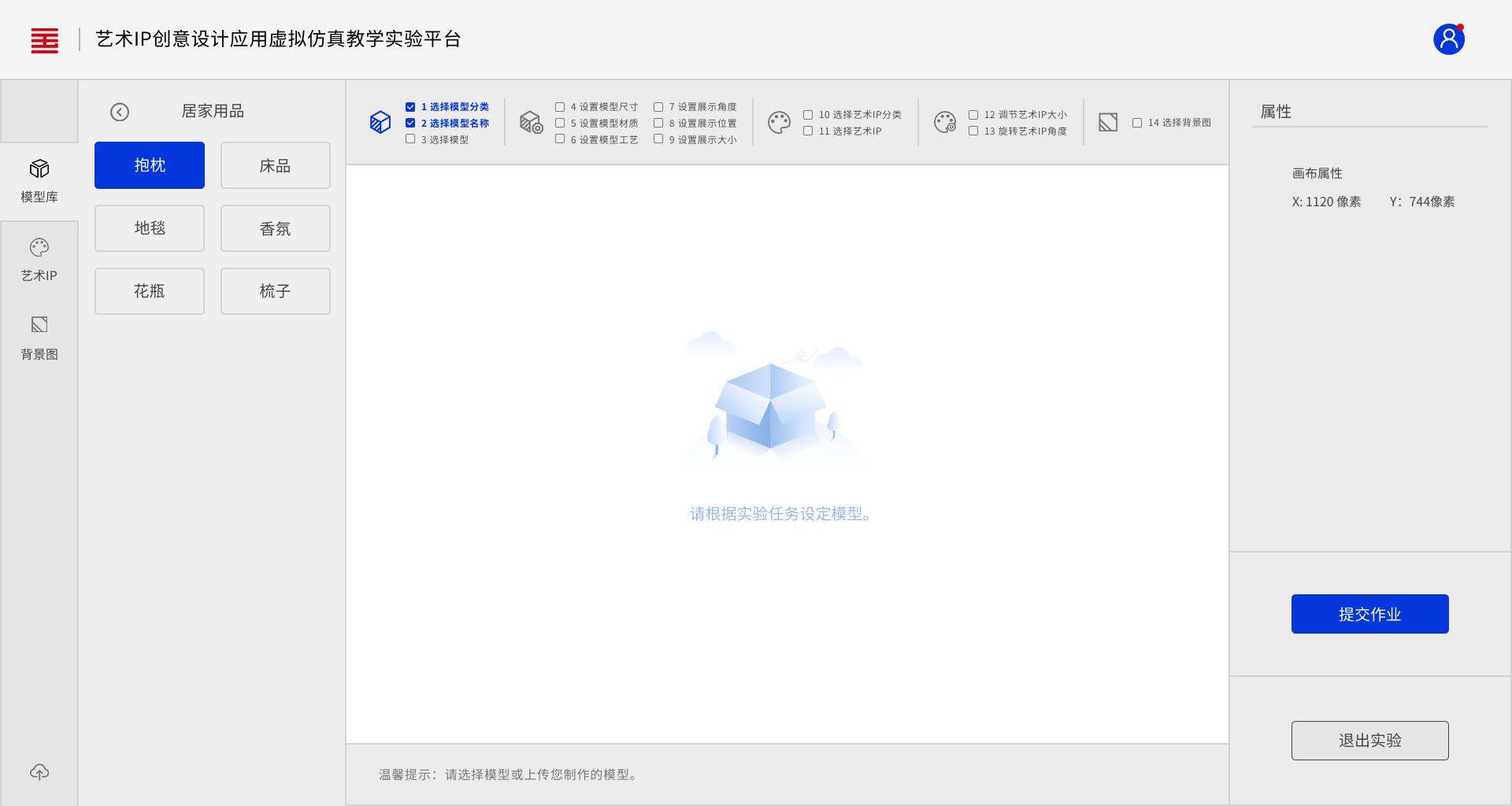The image size is (1512, 806).
Task: Click the art IP adjust palette-gear icon
Action: (945, 122)
